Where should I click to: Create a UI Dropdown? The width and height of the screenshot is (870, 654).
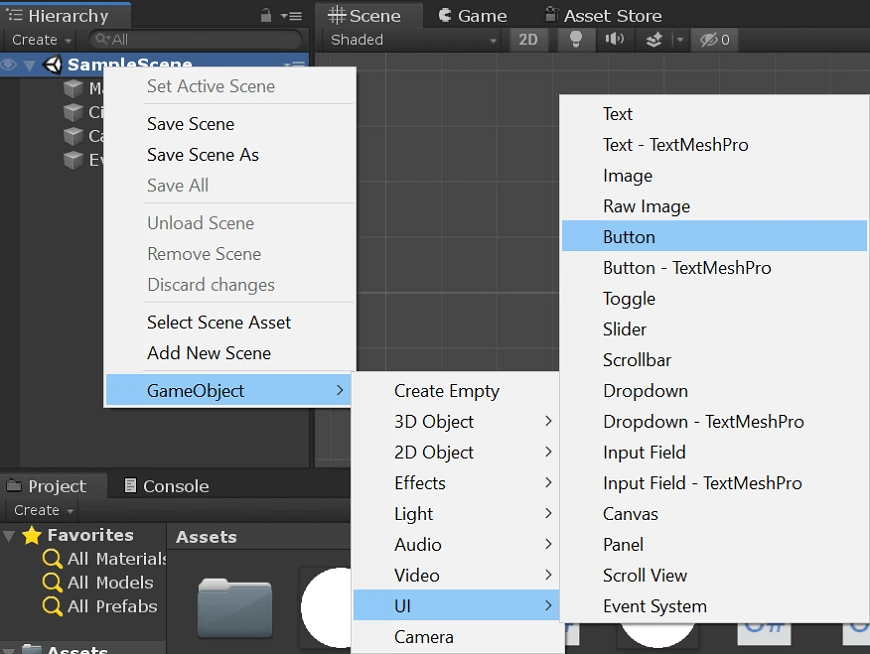[x=715, y=391]
